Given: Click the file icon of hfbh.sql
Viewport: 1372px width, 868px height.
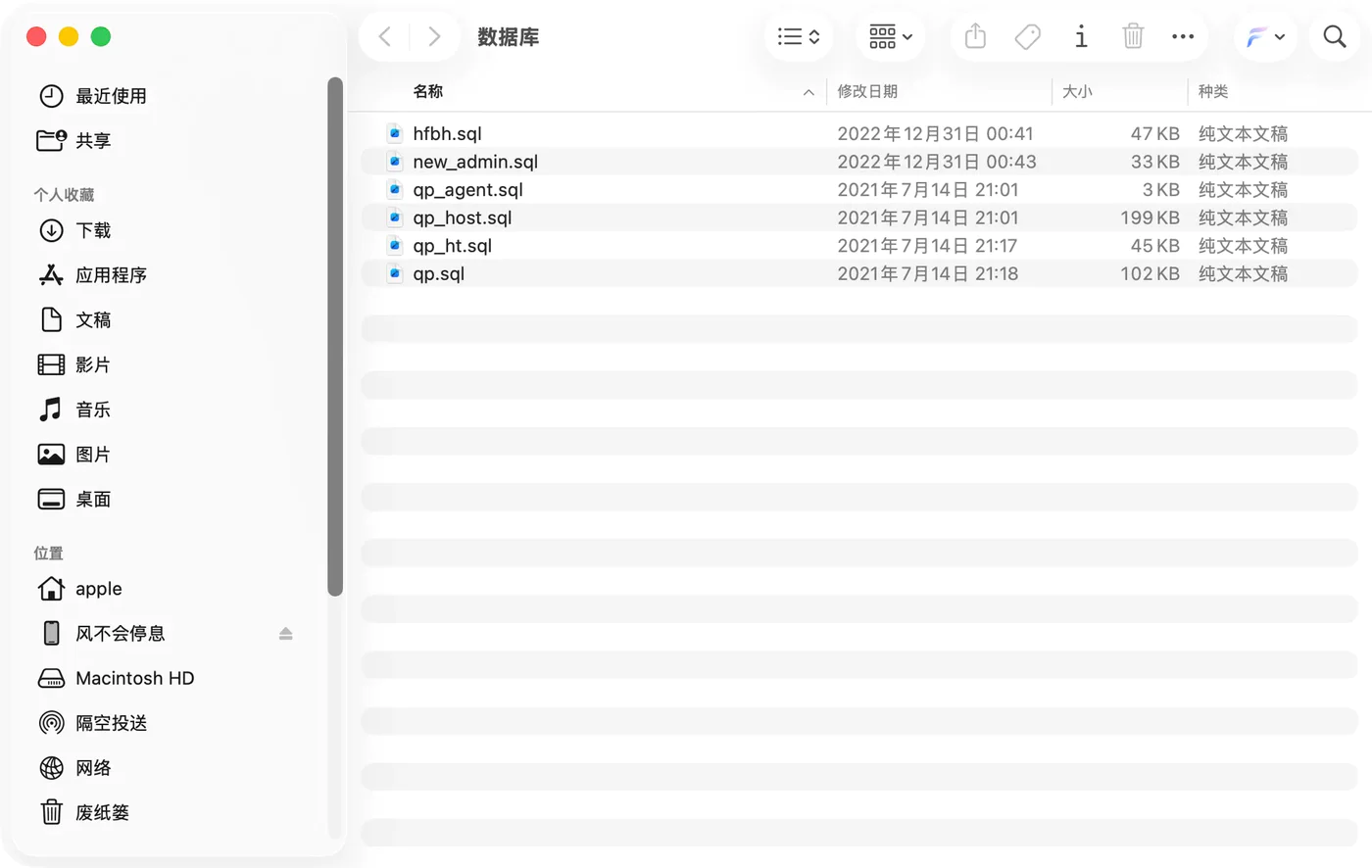Looking at the screenshot, I should pyautogui.click(x=394, y=133).
